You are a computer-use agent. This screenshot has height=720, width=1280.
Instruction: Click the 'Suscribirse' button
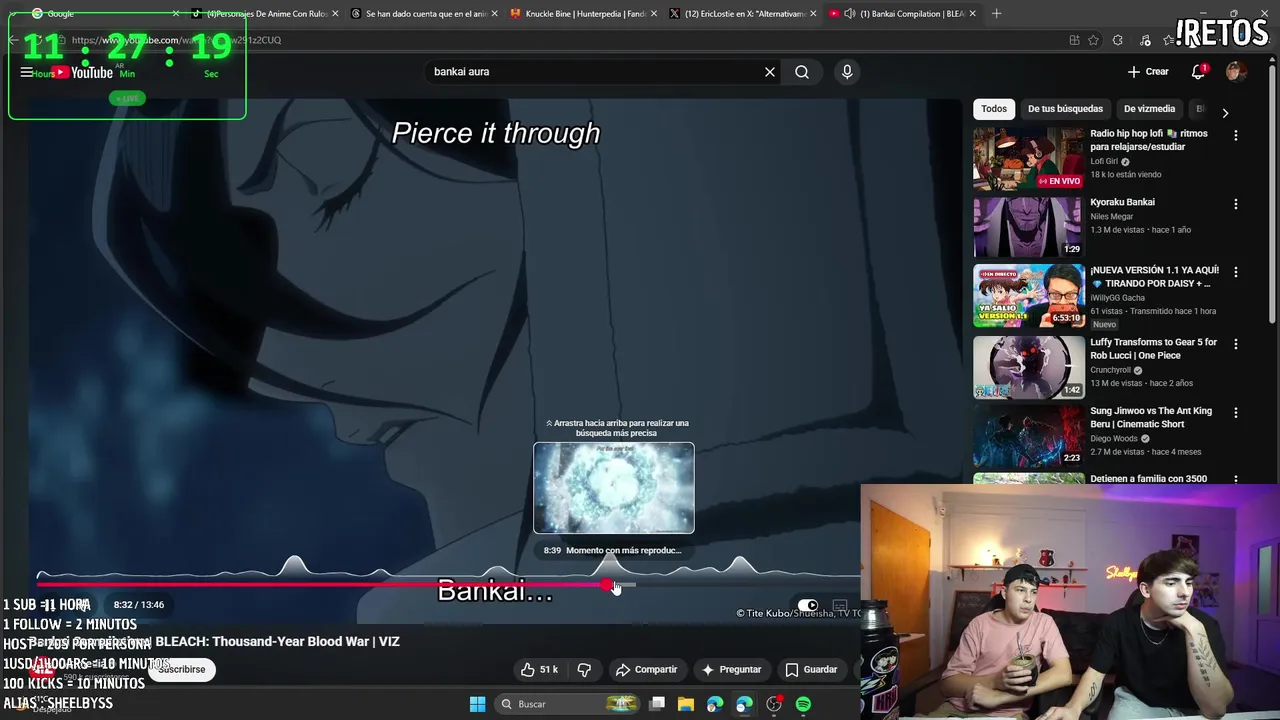pos(181,669)
